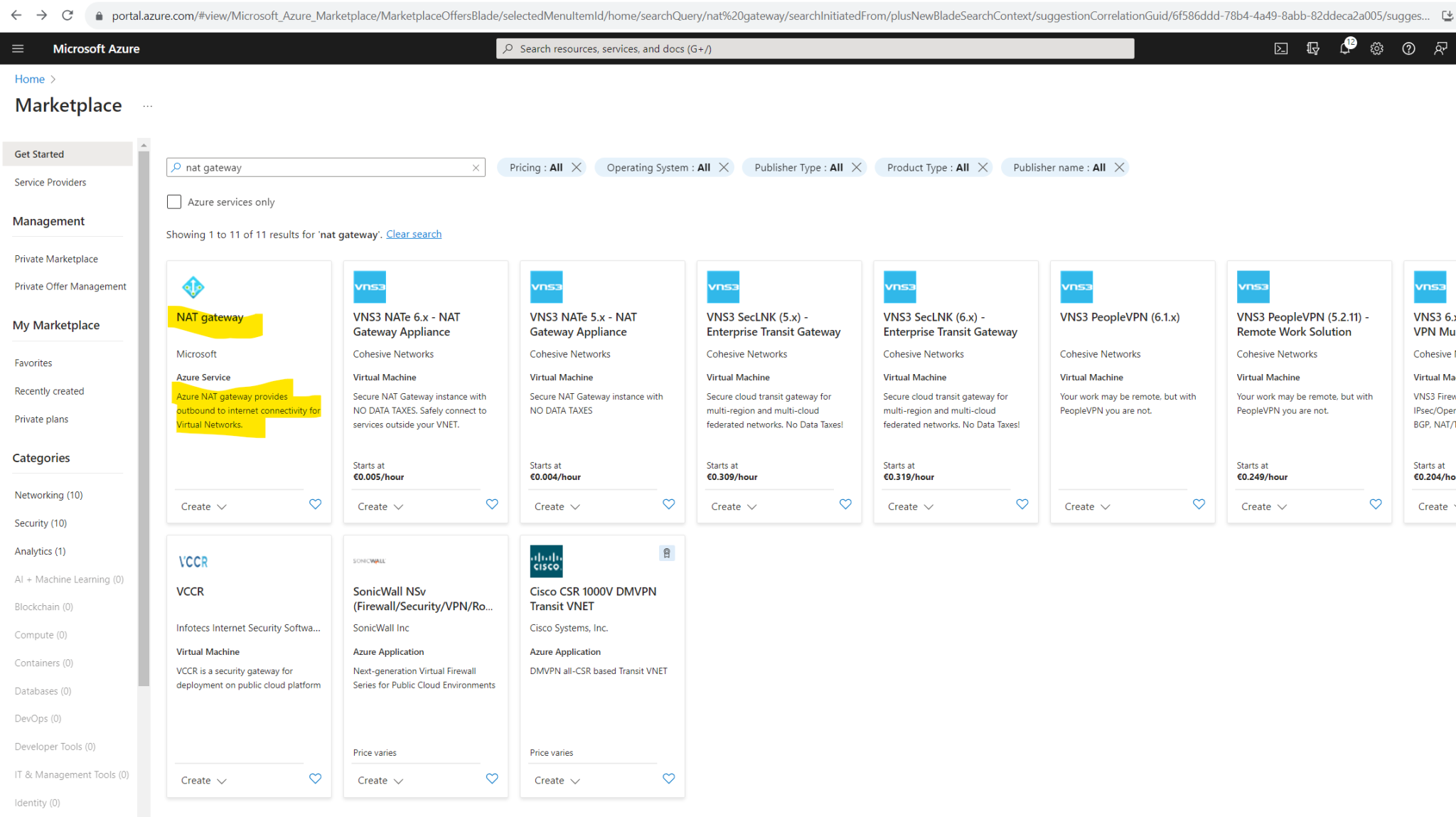Tick the 'Azure services only' checkbox
The image size is (1456, 817).
point(174,202)
